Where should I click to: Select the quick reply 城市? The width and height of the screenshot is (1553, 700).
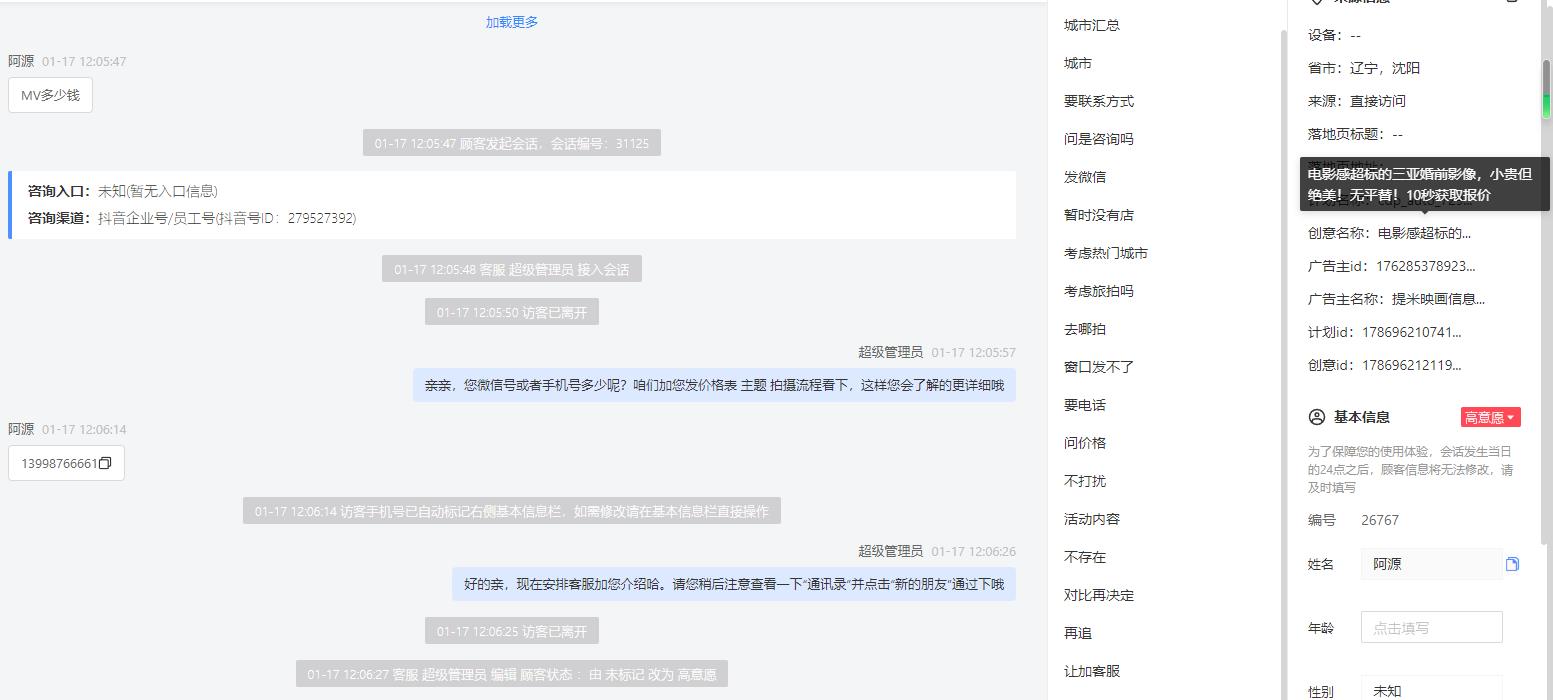[x=1078, y=63]
